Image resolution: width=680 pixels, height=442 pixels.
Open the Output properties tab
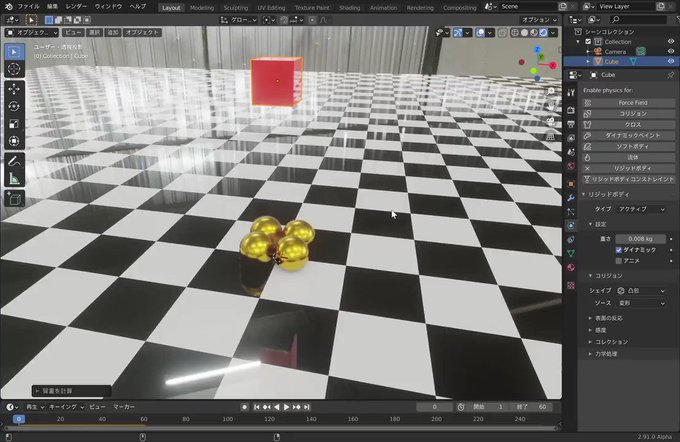coord(571,124)
